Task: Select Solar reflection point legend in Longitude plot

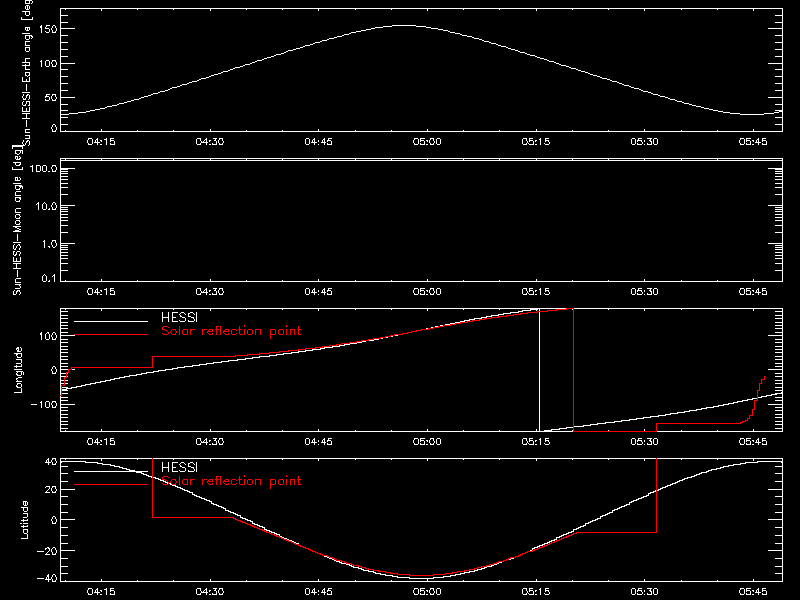Action: point(231,331)
